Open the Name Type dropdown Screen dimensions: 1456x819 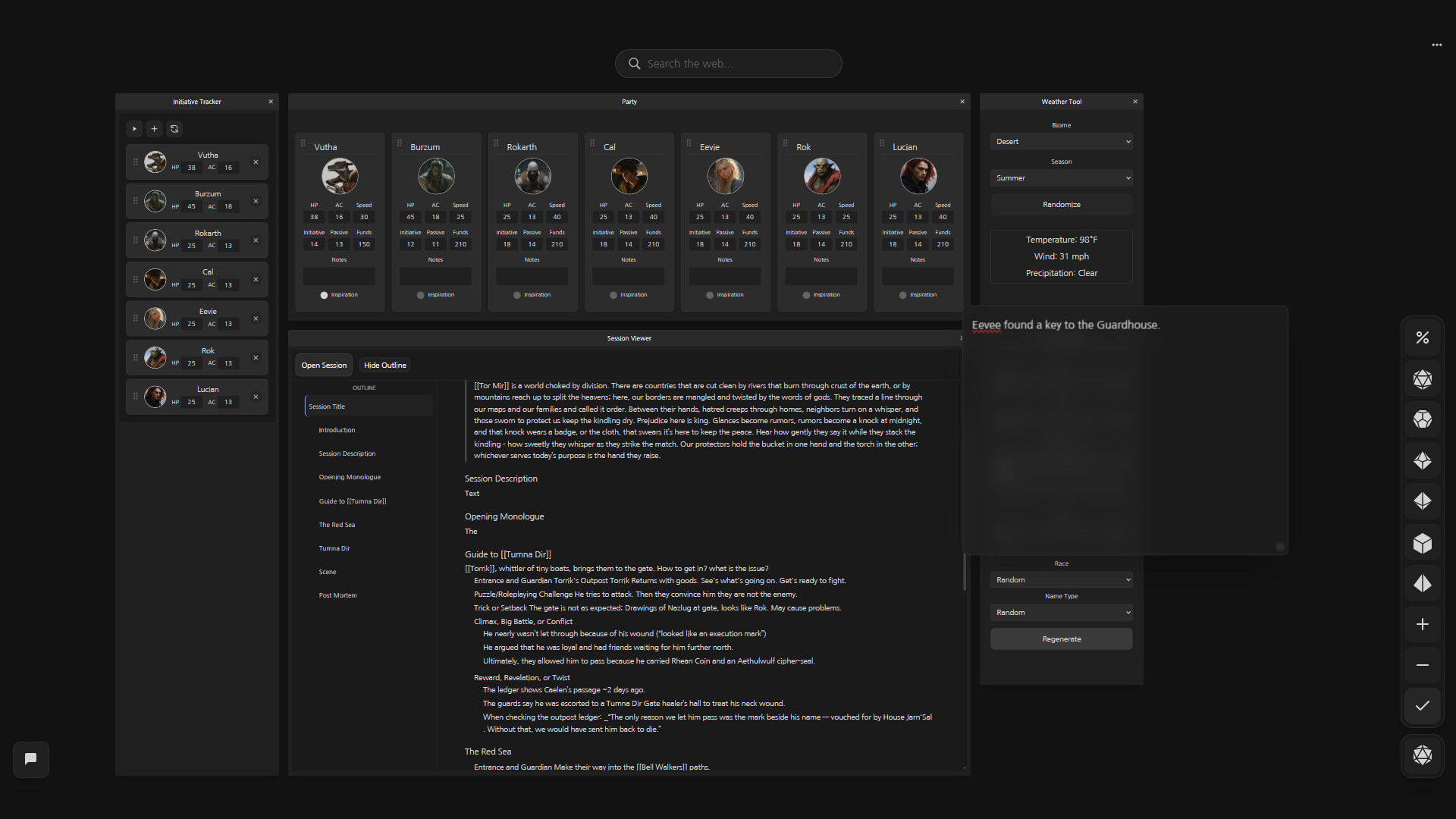[x=1061, y=612]
